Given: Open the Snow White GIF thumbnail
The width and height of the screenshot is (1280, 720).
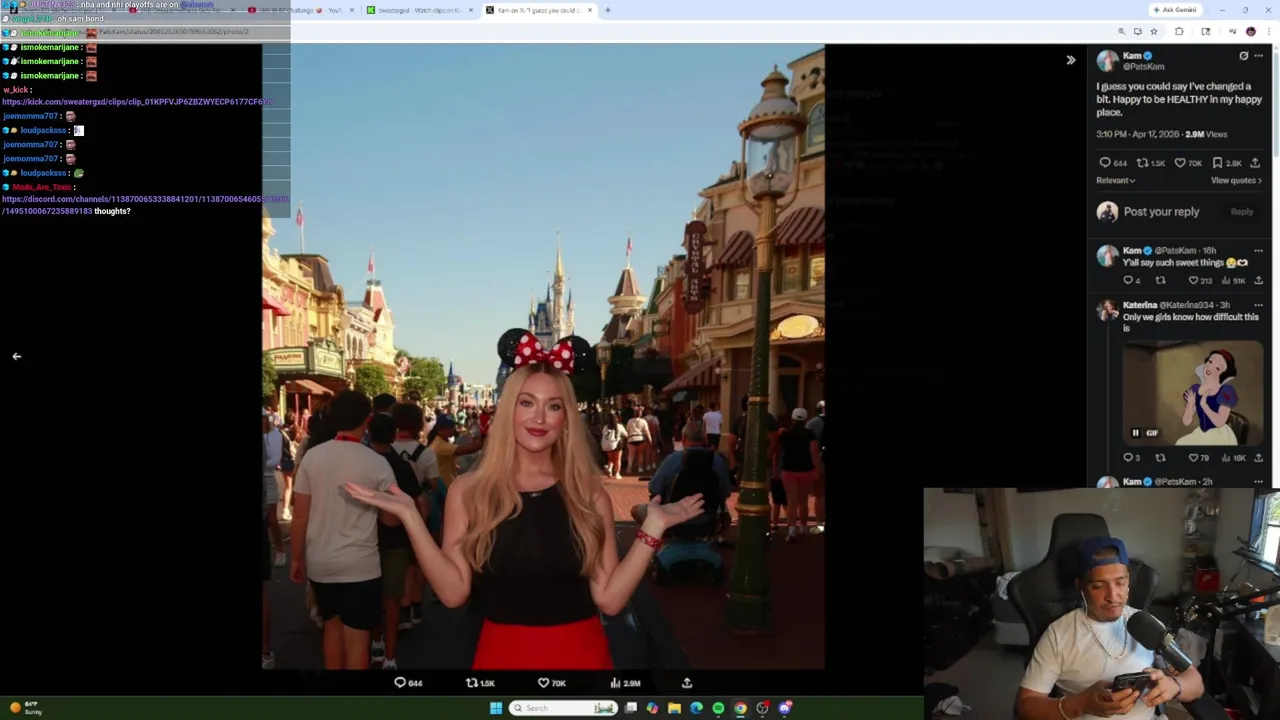Looking at the screenshot, I should point(1192,393).
